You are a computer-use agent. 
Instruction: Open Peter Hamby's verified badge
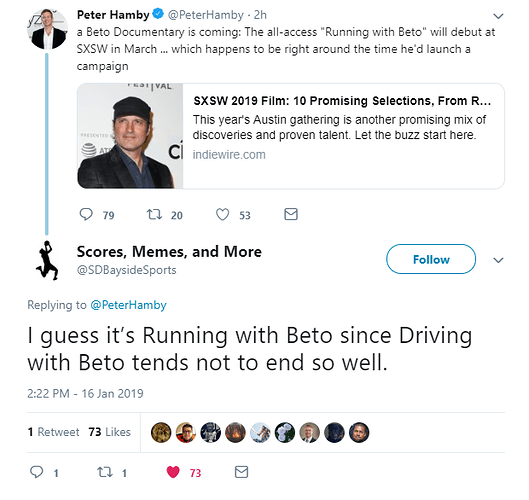158,14
